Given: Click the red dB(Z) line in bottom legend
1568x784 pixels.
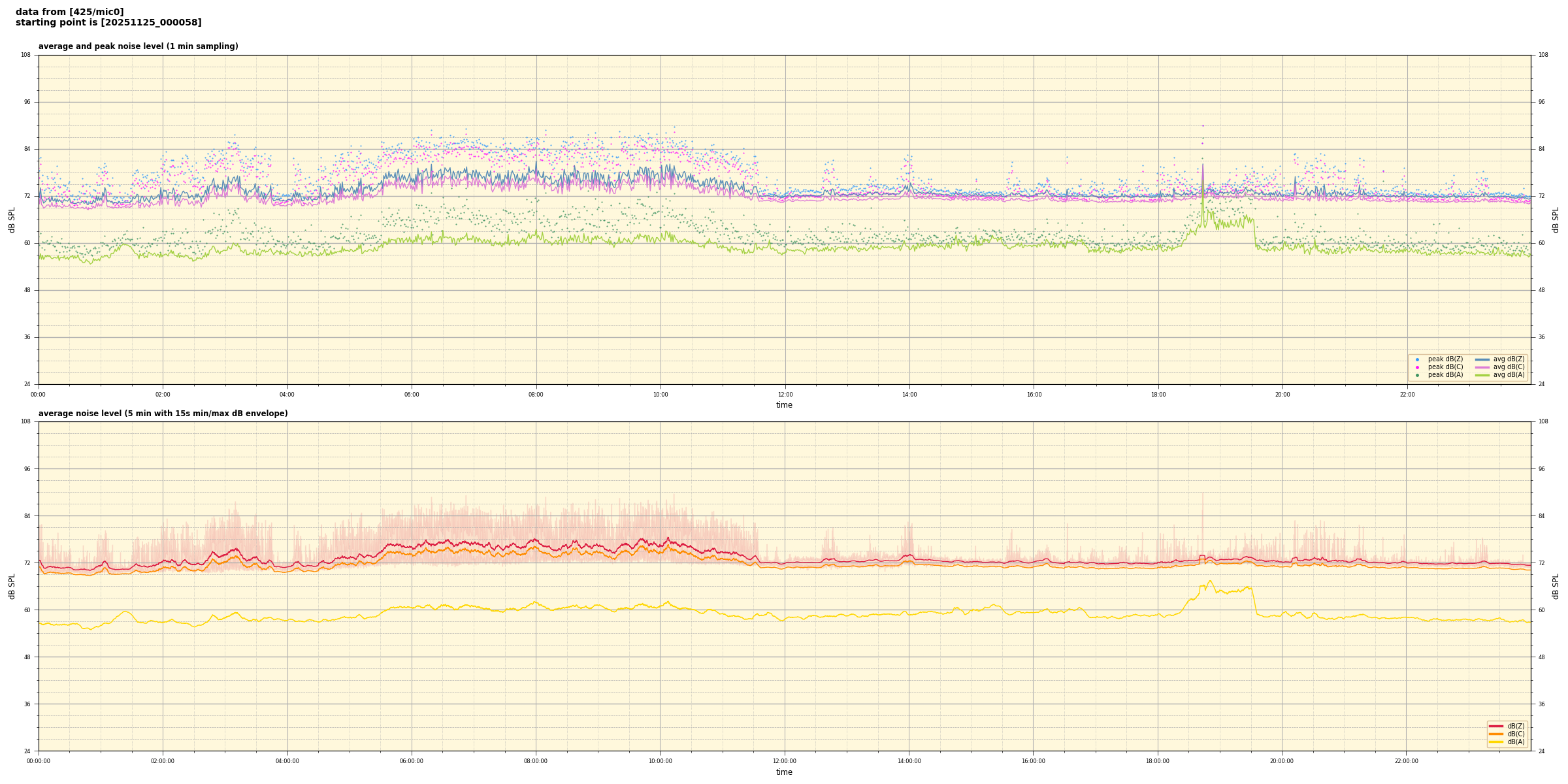Looking at the screenshot, I should point(1495,726).
